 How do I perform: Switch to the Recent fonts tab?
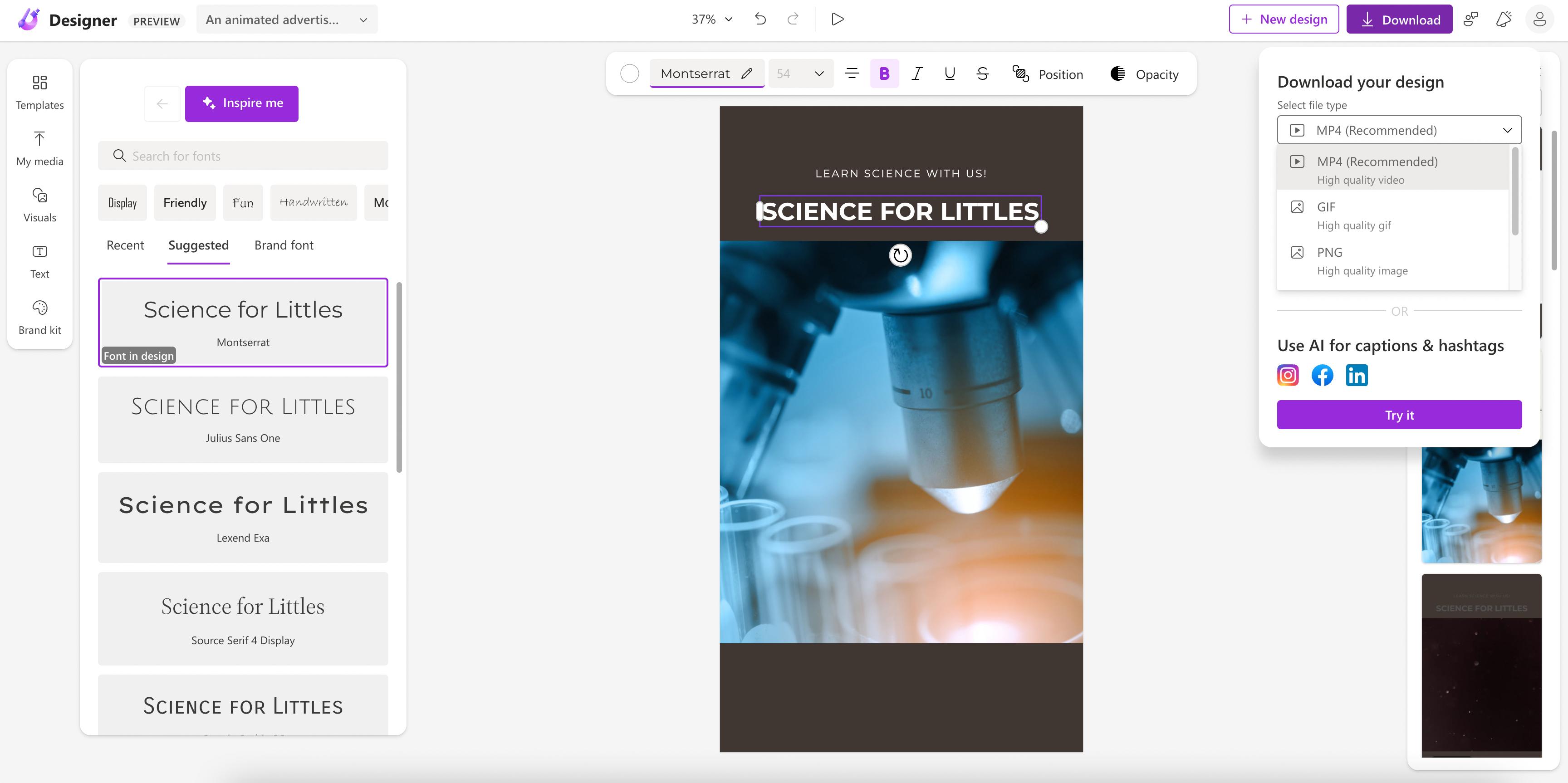click(125, 245)
